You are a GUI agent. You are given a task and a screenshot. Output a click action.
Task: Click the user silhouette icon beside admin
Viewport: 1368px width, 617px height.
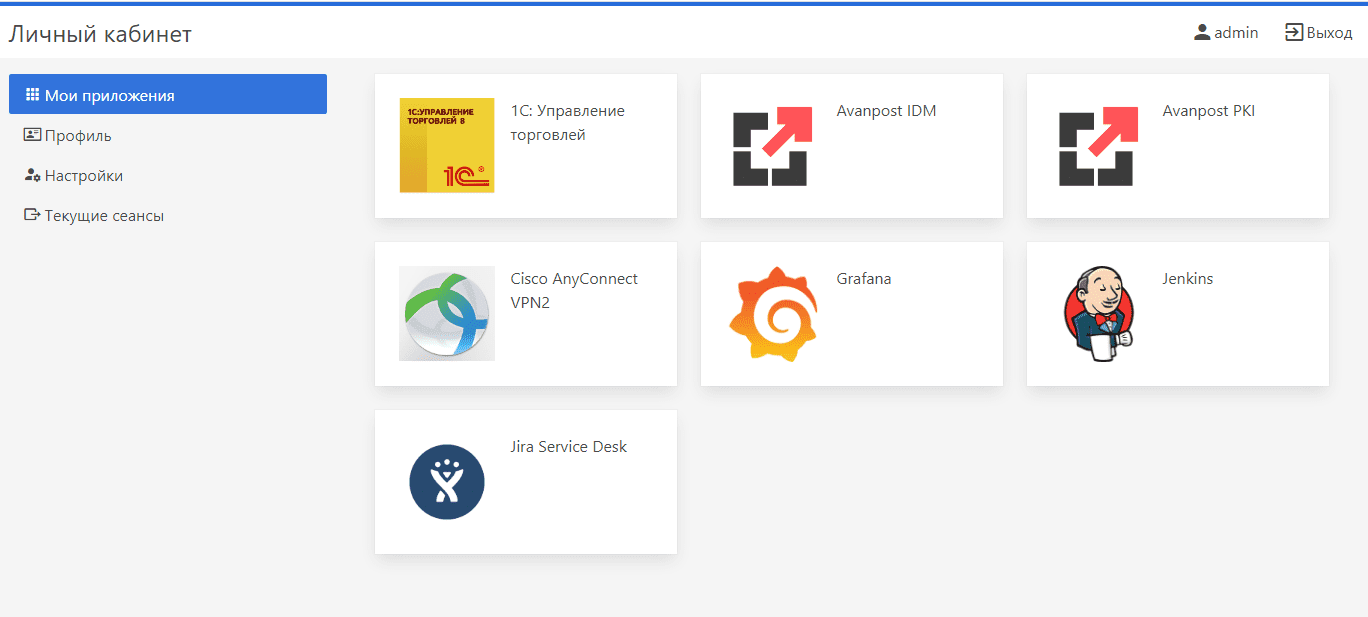(x=1202, y=32)
